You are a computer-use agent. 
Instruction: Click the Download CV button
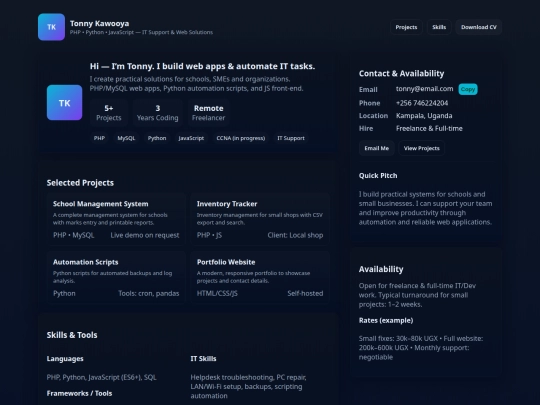coord(479,27)
